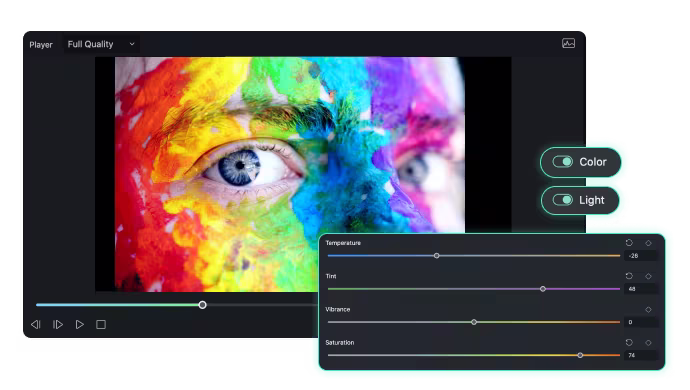Add keyframe for Temperature
Screen dimensions: 690x390
[x=648, y=243]
